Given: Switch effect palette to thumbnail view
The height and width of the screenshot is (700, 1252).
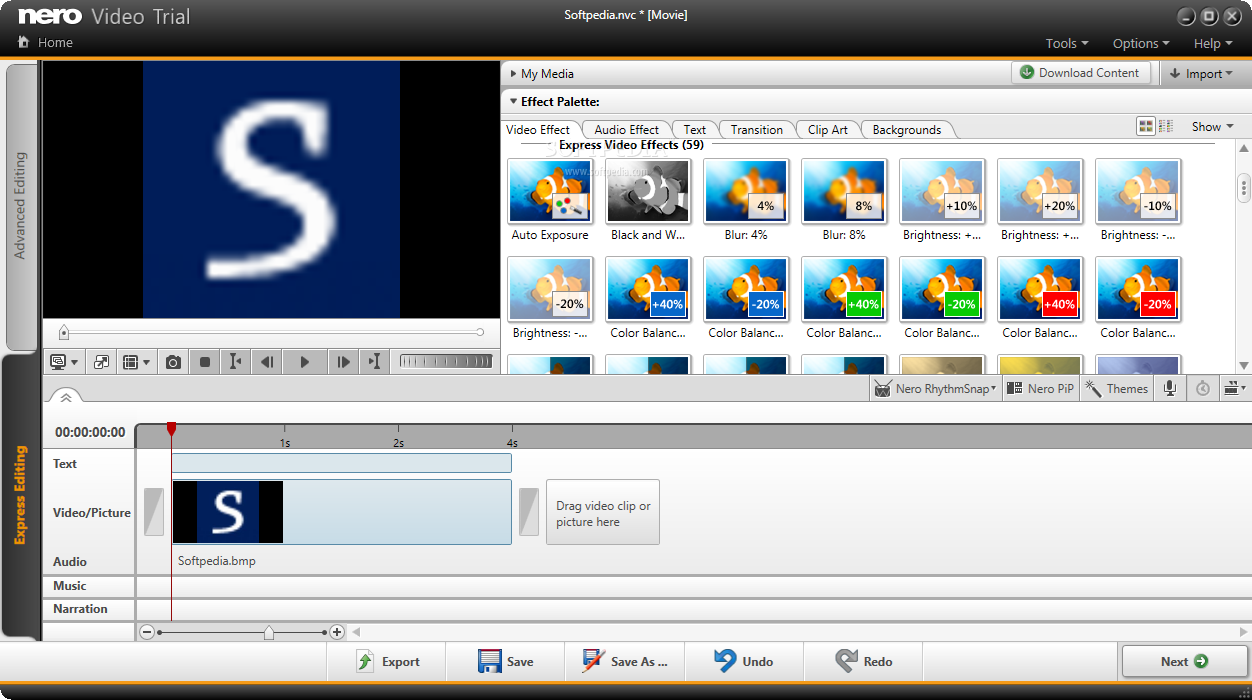Looking at the screenshot, I should [1146, 126].
